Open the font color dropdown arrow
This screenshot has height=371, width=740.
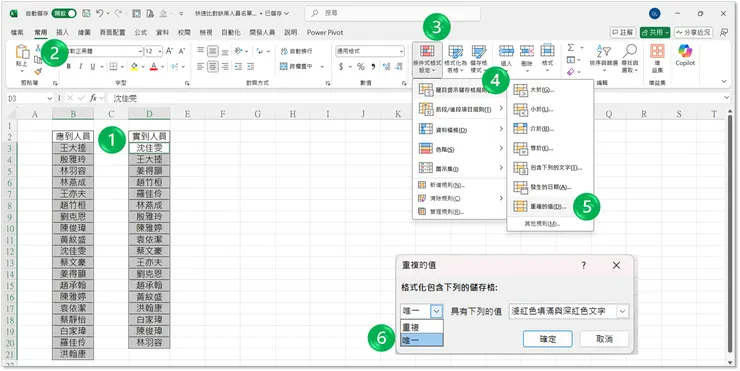(x=162, y=67)
